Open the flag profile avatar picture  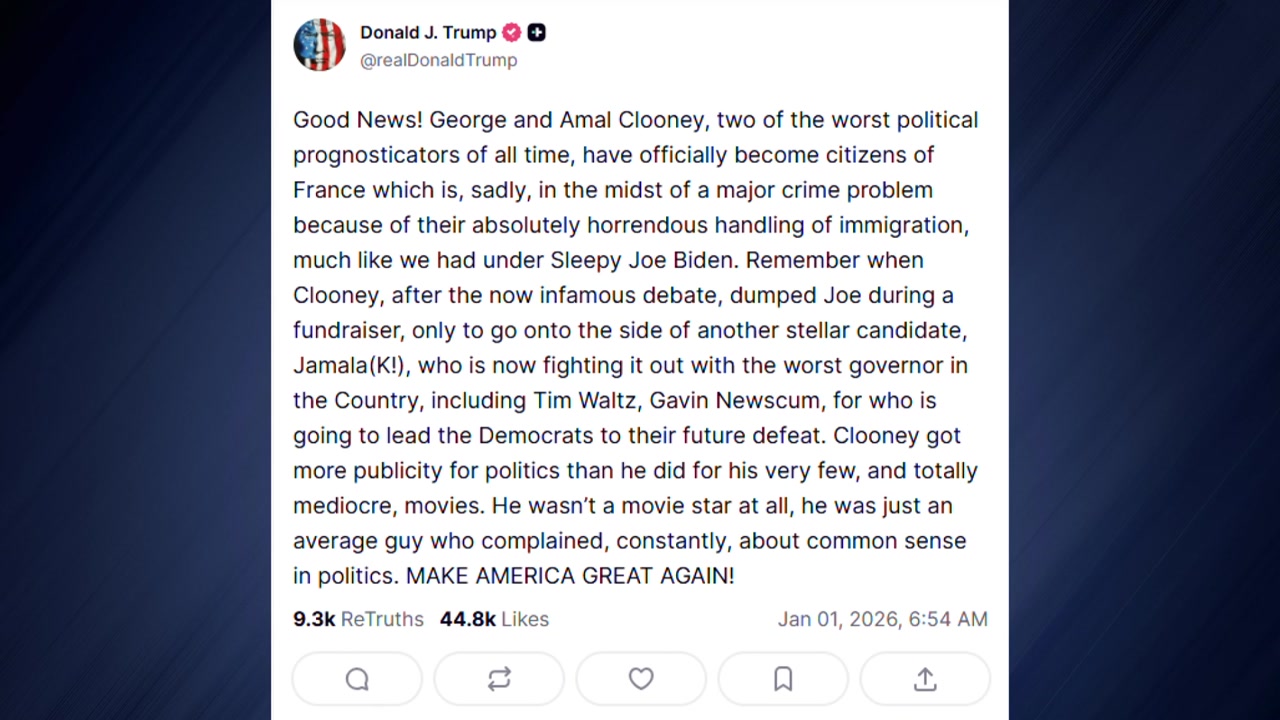click(319, 45)
